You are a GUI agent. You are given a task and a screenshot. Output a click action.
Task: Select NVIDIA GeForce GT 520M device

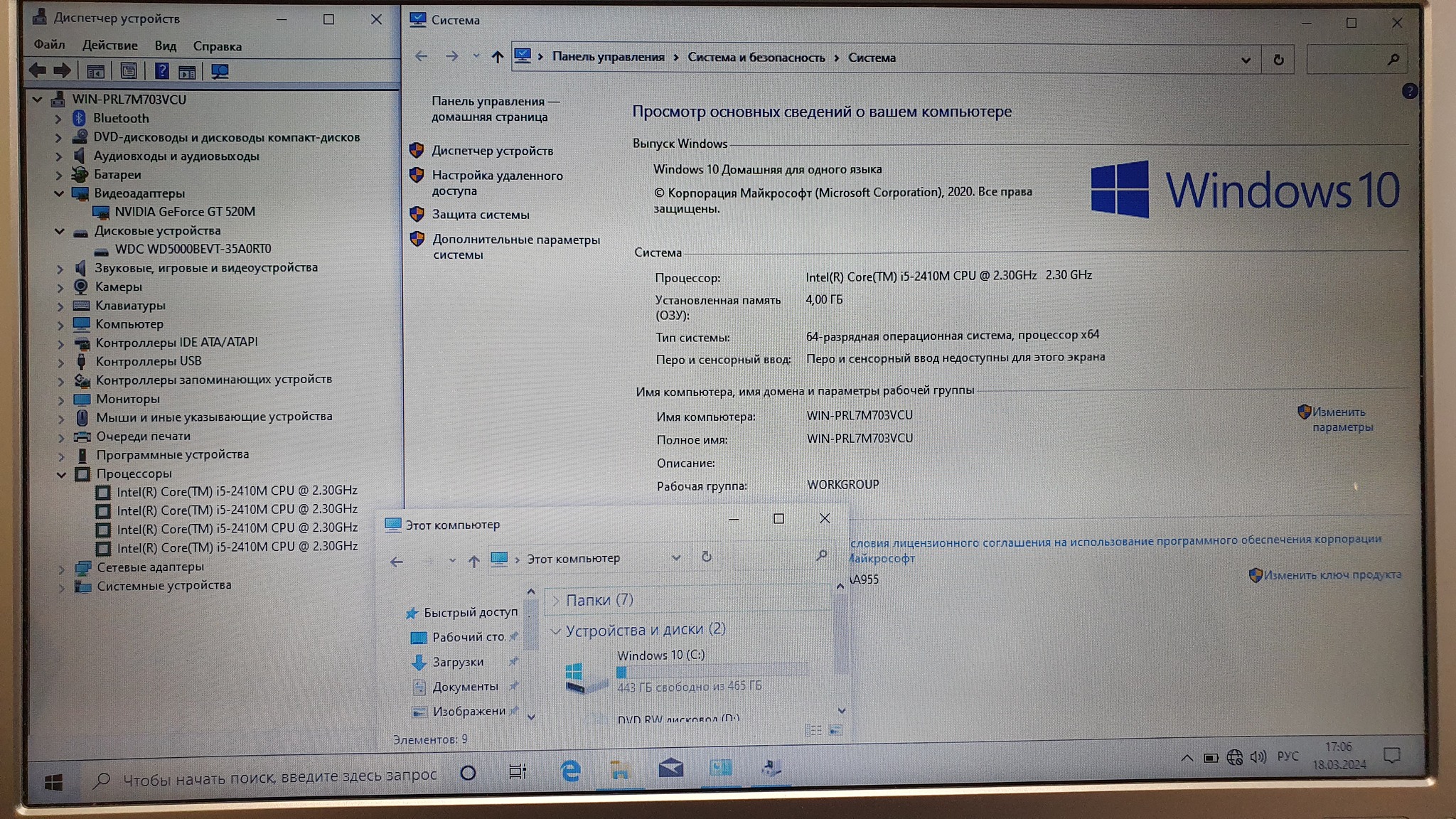click(184, 212)
